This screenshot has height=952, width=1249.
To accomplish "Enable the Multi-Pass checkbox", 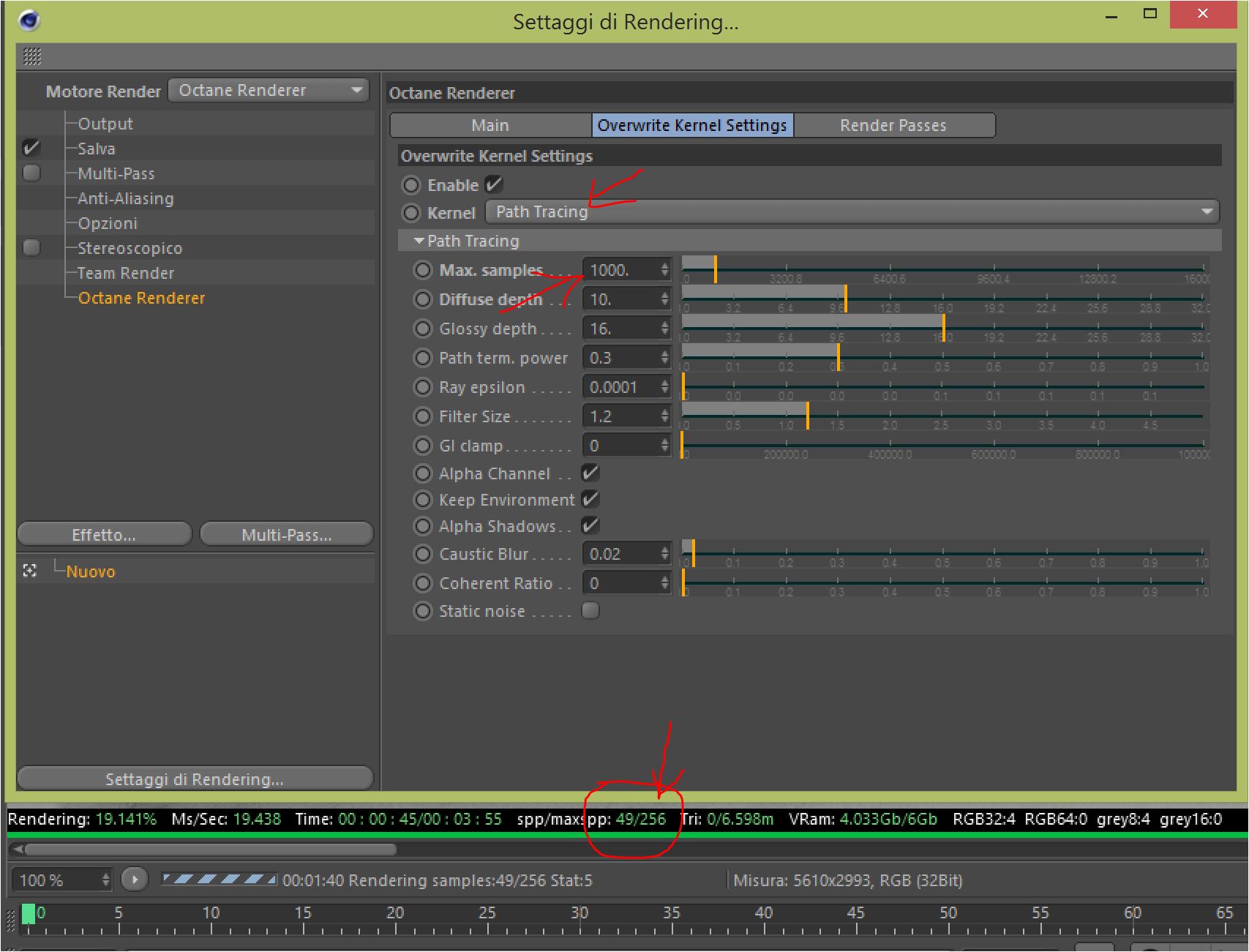I will point(31,173).
